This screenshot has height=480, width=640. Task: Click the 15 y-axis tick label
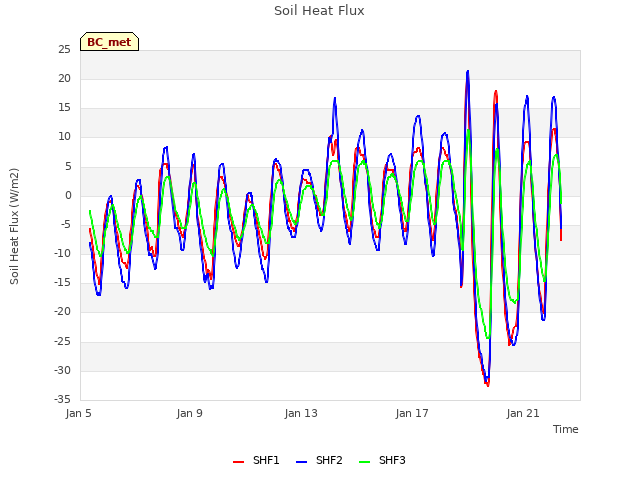click(64, 108)
